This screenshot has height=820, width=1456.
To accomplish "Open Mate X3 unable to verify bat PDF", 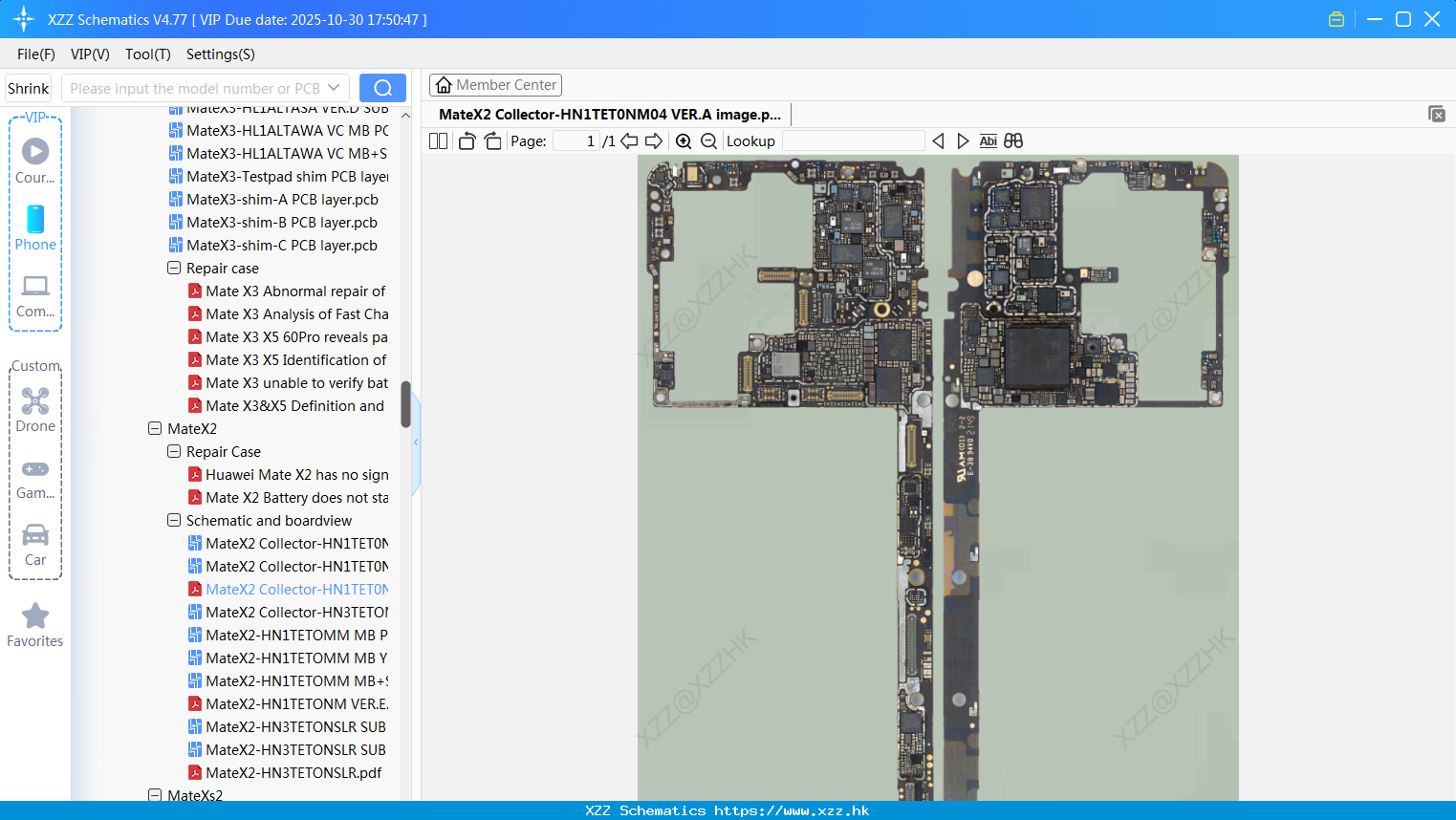I will 288,383.
